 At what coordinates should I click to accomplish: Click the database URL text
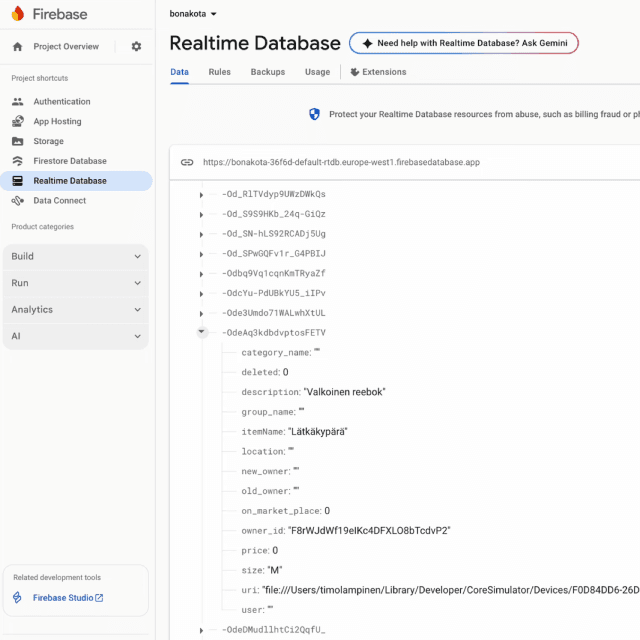pos(341,162)
